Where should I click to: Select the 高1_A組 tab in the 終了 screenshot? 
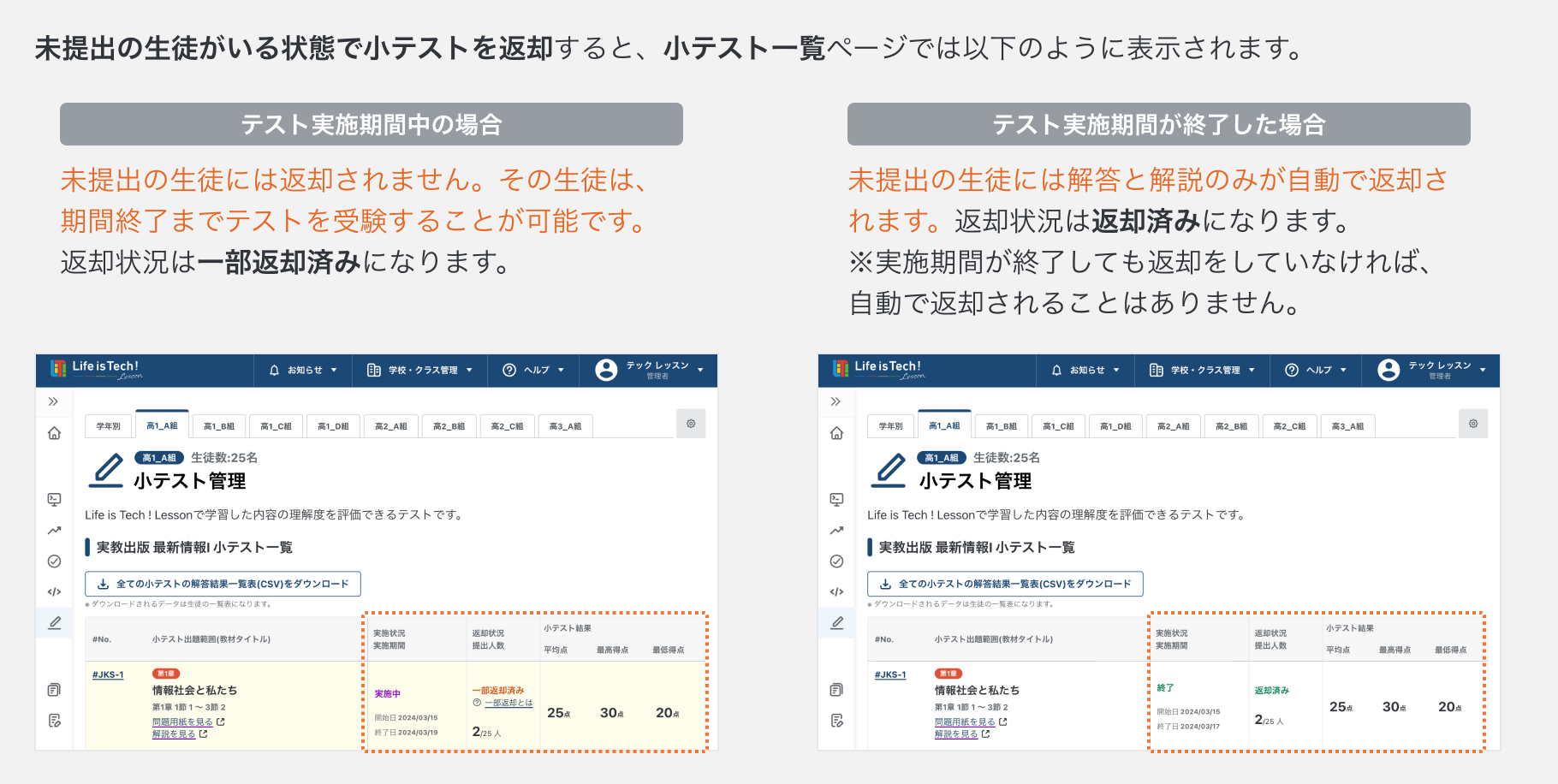[x=944, y=425]
